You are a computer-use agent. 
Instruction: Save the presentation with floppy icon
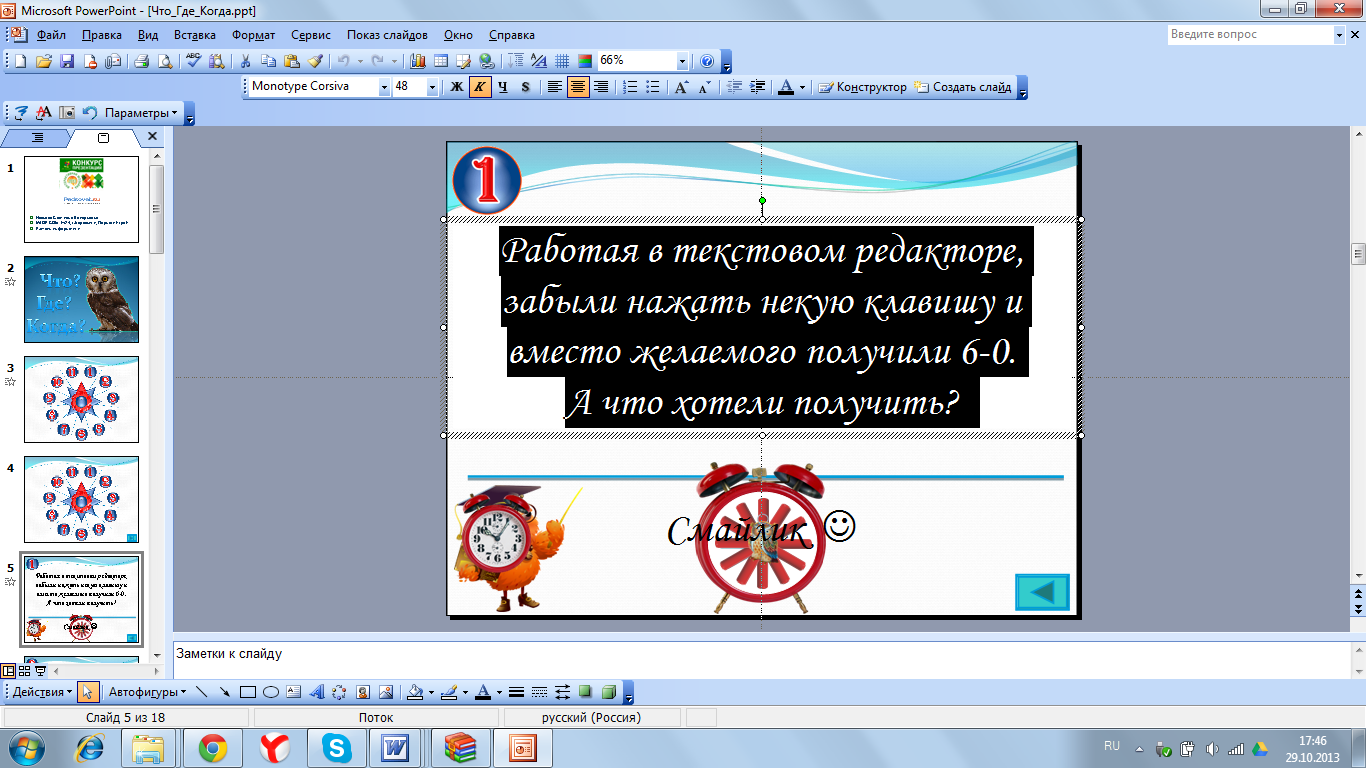point(67,61)
